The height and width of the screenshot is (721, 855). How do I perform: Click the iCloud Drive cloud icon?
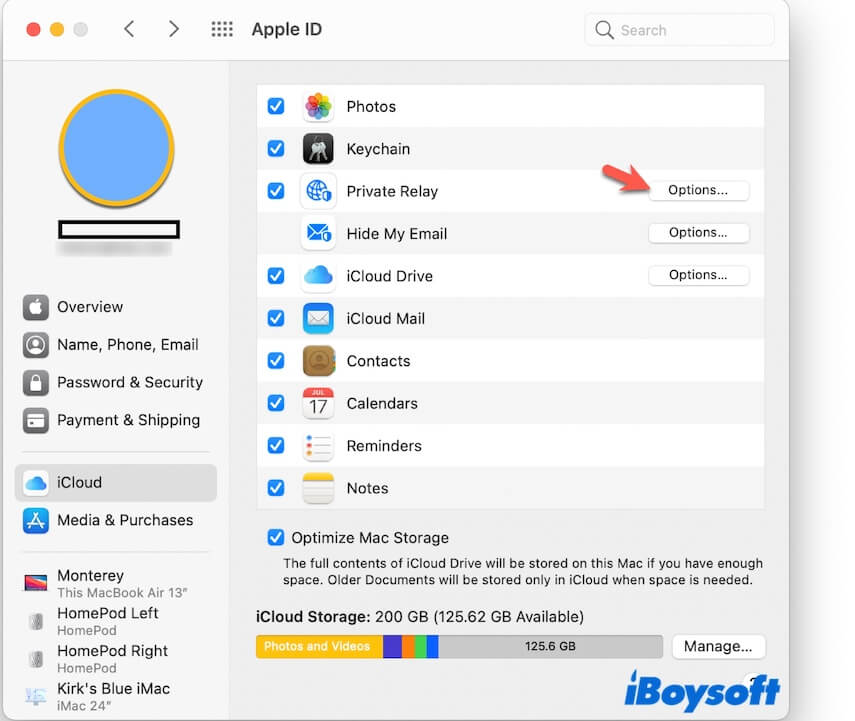pos(318,276)
